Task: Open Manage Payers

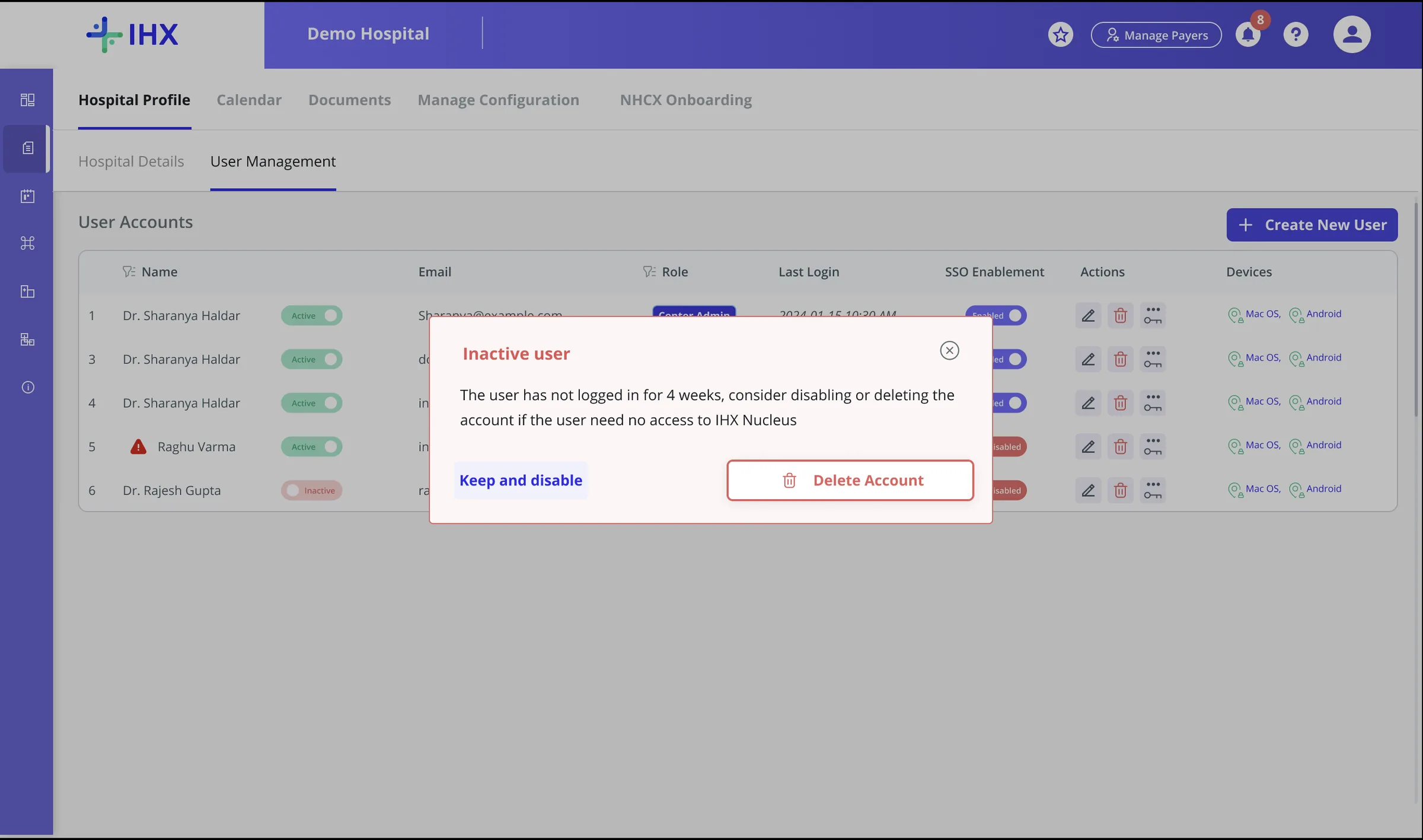Action: [1156, 35]
